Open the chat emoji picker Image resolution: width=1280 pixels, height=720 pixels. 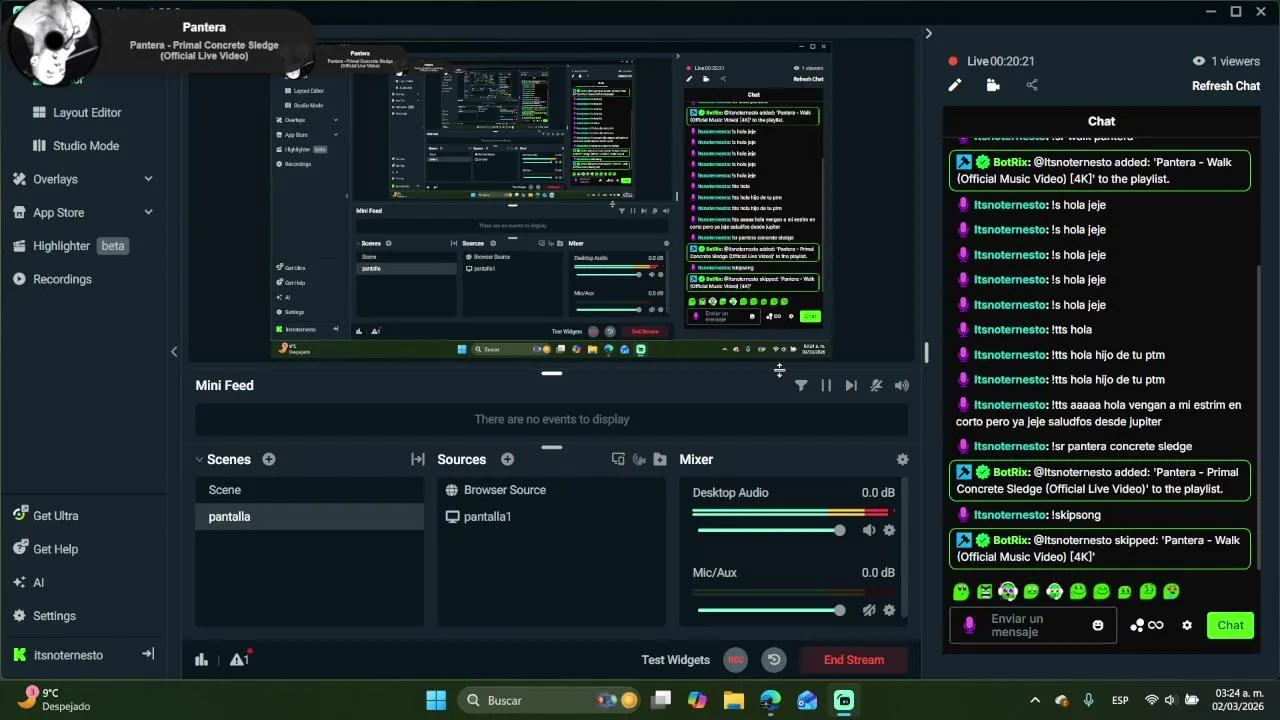[x=1098, y=626]
